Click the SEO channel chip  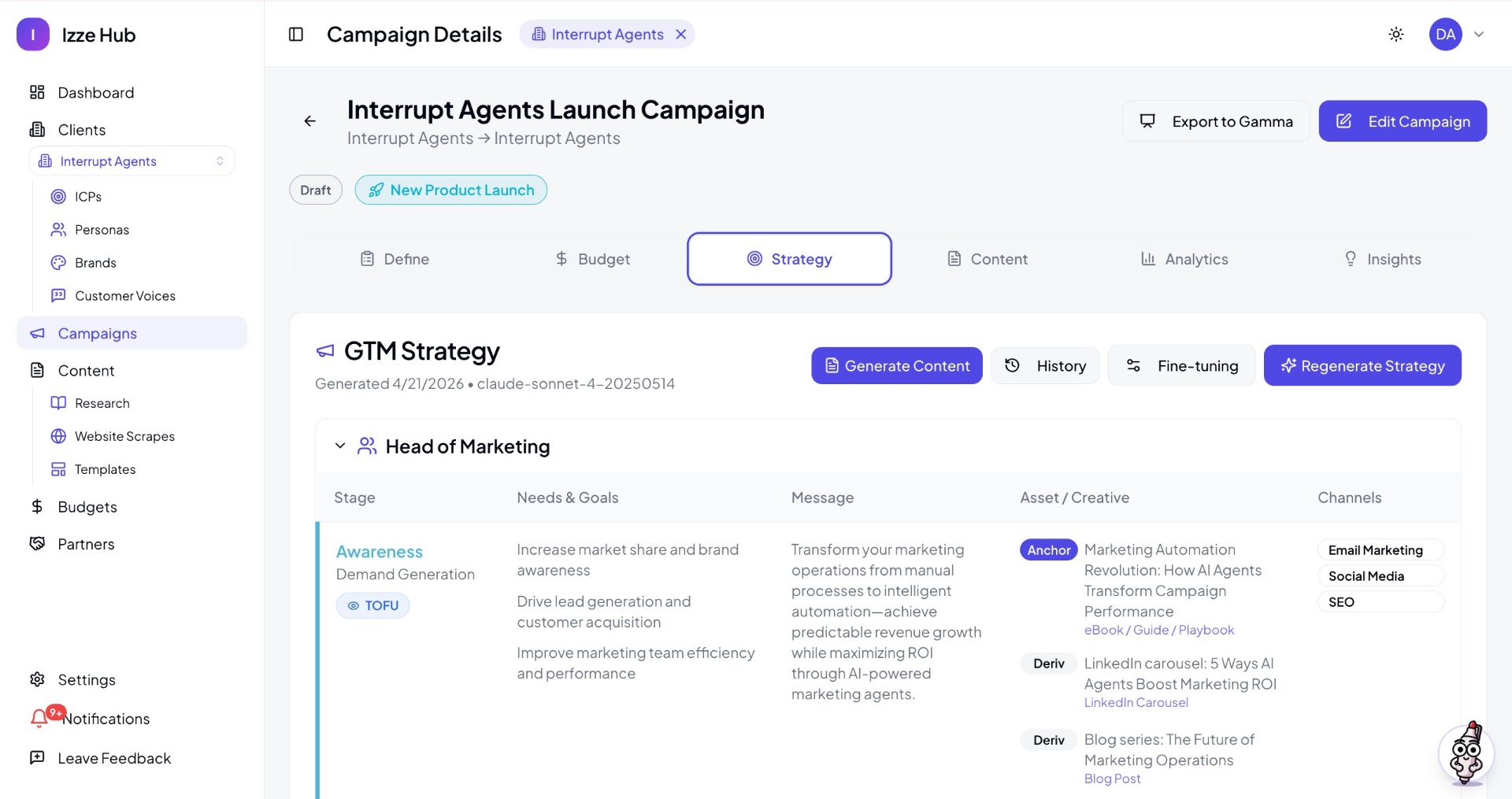1380,601
